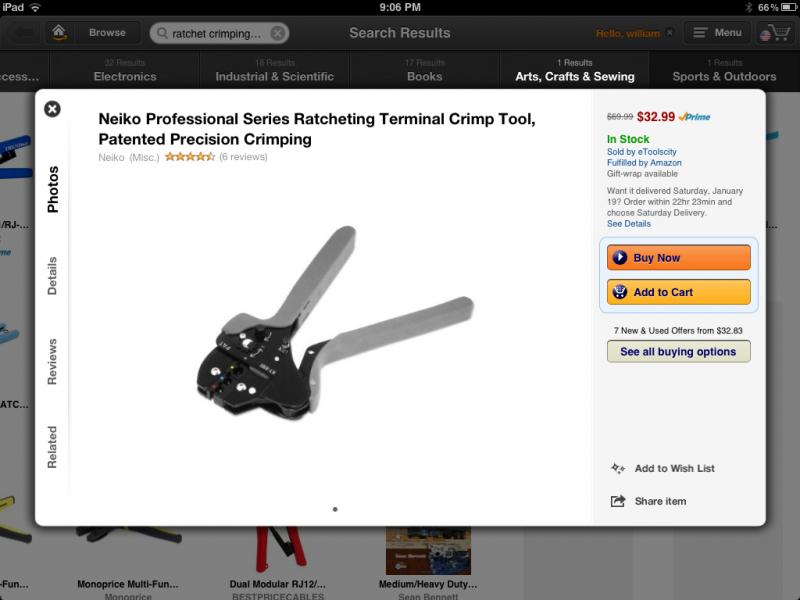The image size is (800, 600).
Task: Clear the ratchet crimping search text
Action: (x=278, y=33)
